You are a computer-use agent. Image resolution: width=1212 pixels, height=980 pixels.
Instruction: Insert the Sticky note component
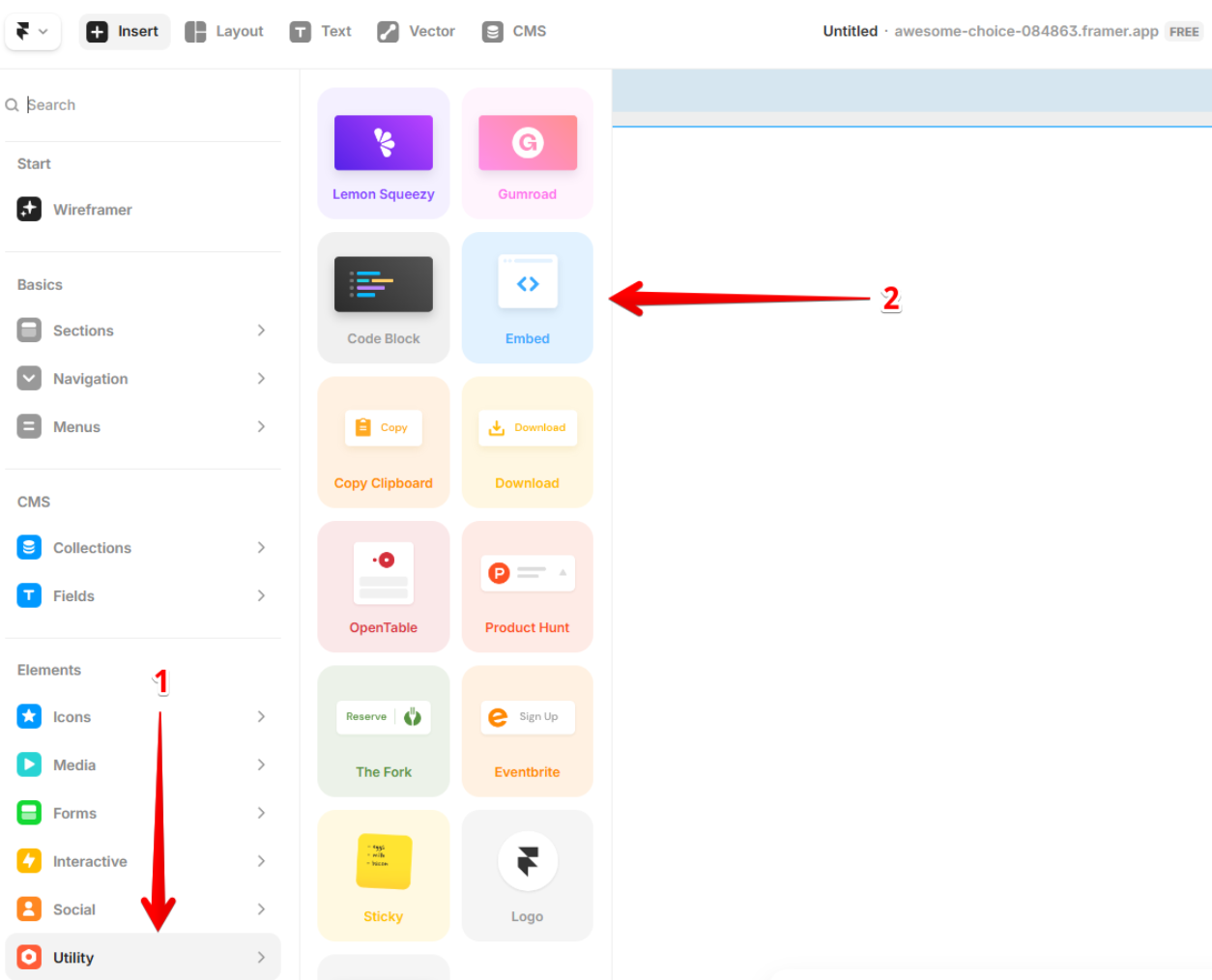pos(384,876)
